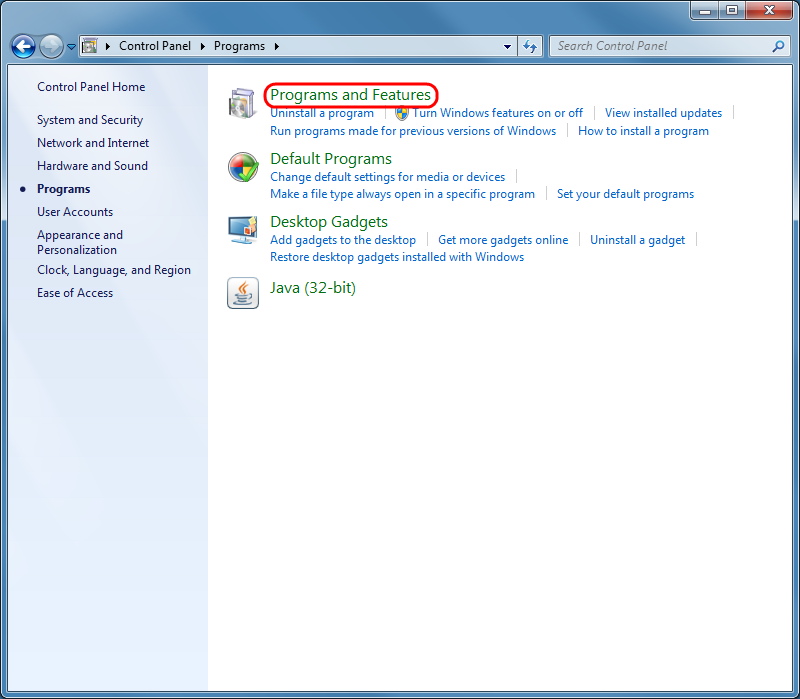Click the Programs and Features icon
This screenshot has height=699, width=800.
[x=242, y=103]
